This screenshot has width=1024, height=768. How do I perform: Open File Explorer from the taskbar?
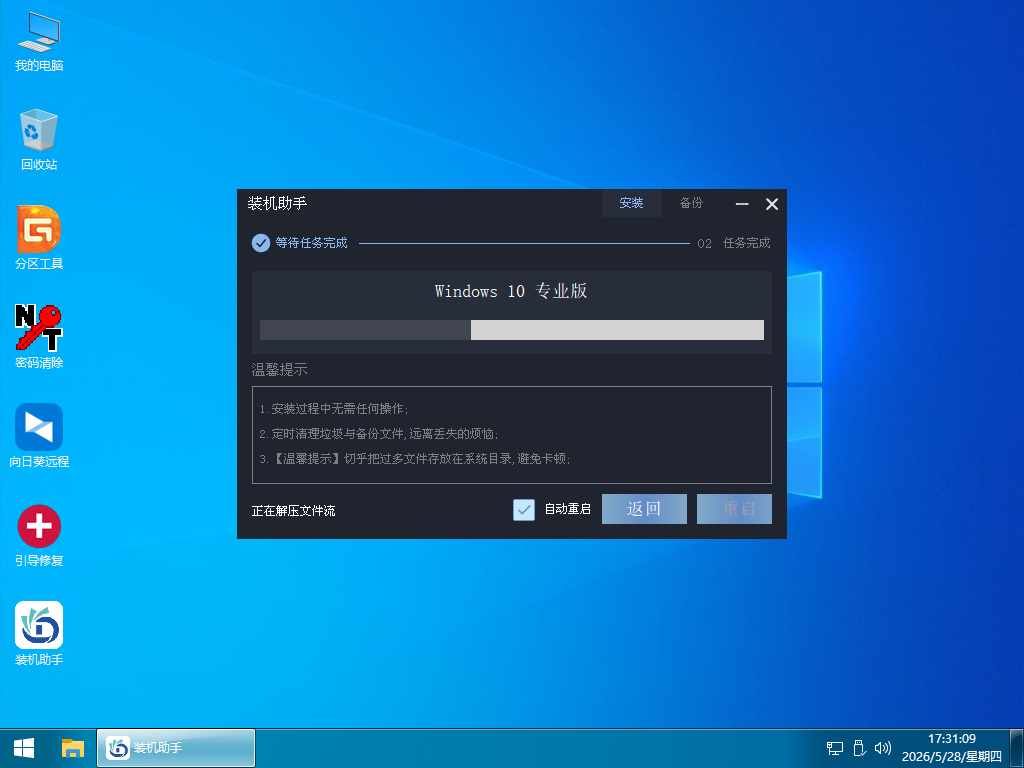[x=72, y=748]
